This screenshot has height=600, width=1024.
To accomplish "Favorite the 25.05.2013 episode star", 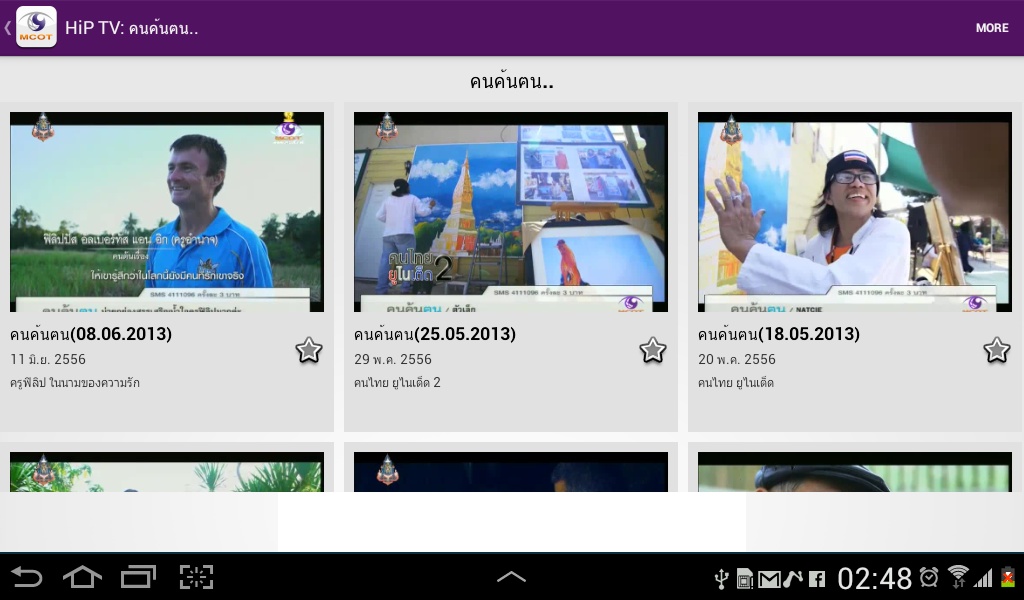I will pyautogui.click(x=652, y=351).
